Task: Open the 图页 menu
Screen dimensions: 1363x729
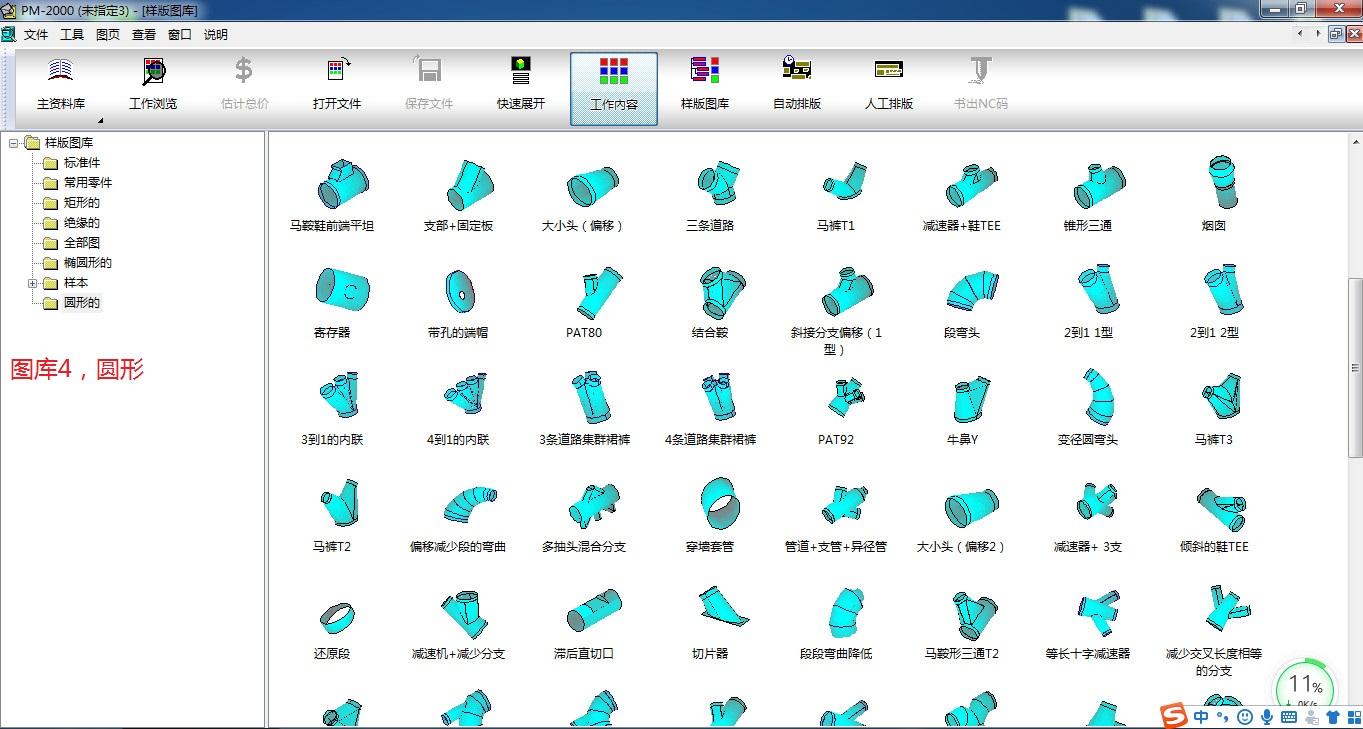Action: click(x=108, y=34)
